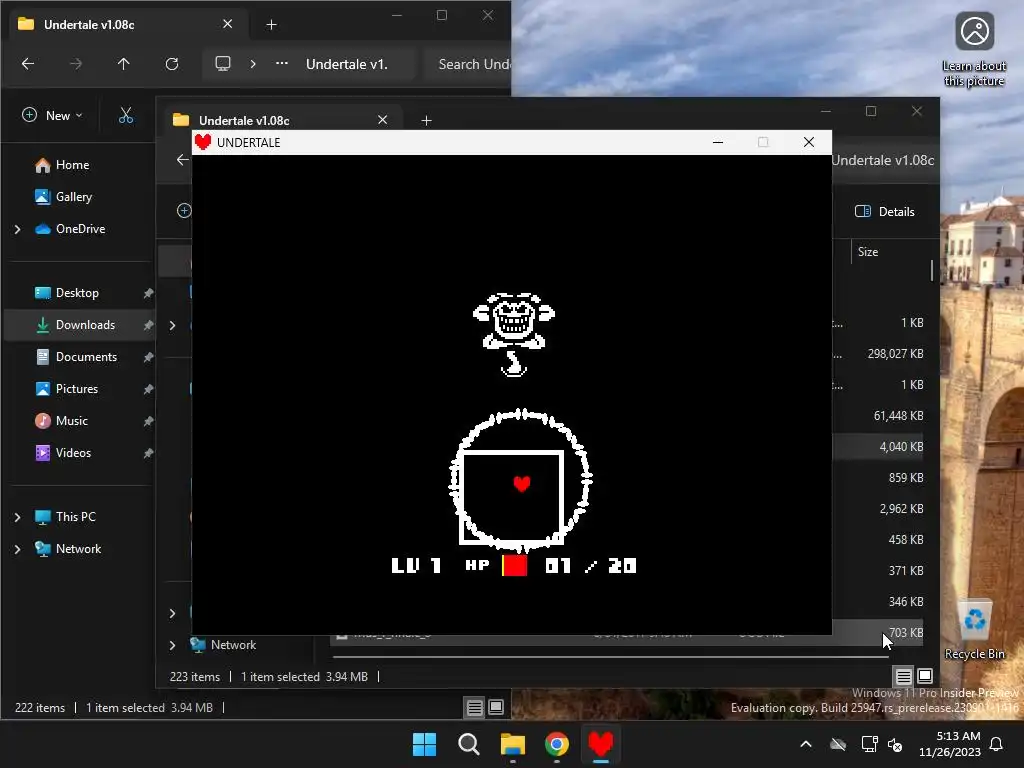Click Learn about this picture desktop icon
Screen dimensions: 1024x768
[974, 50]
